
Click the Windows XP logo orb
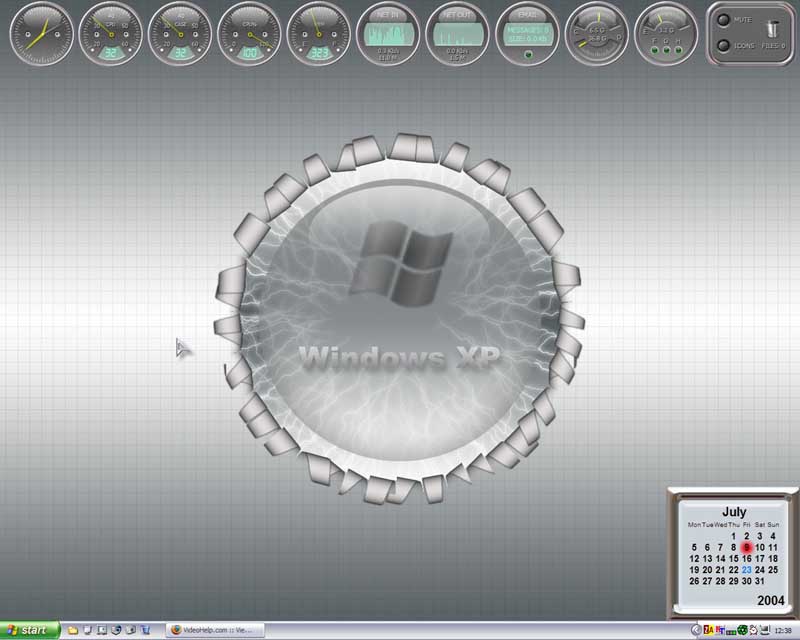[x=399, y=319]
